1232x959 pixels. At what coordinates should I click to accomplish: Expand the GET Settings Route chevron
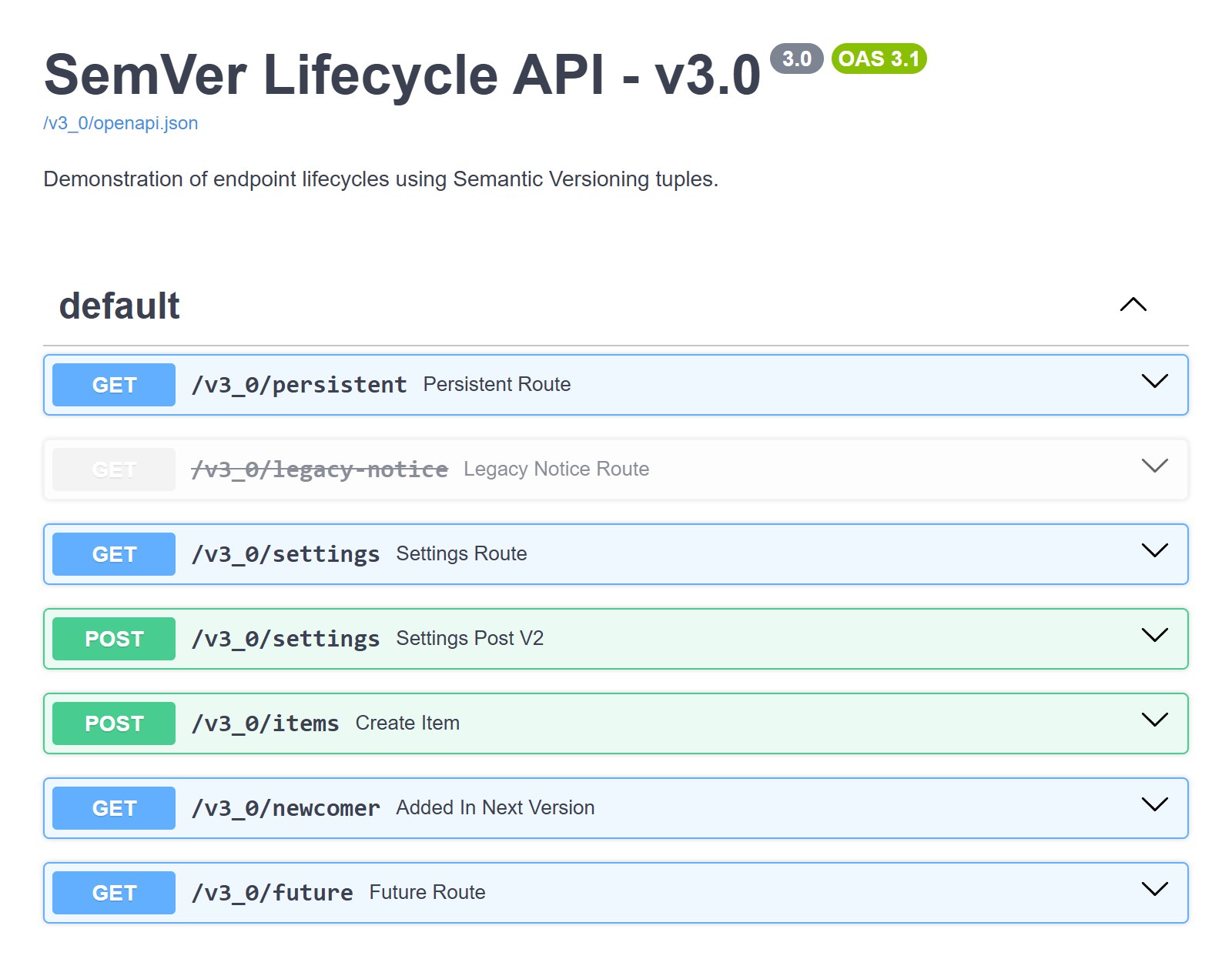[x=1154, y=551]
